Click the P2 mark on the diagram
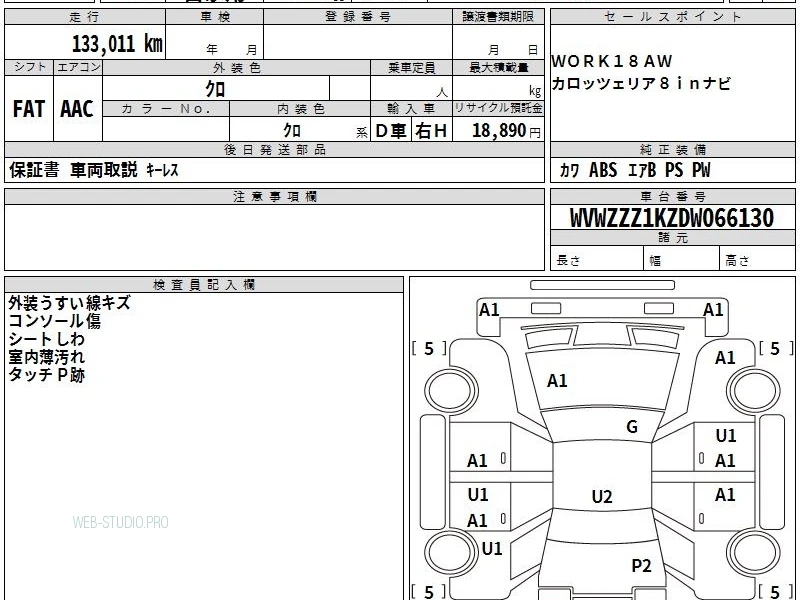Image resolution: width=800 pixels, height=600 pixels. click(641, 565)
